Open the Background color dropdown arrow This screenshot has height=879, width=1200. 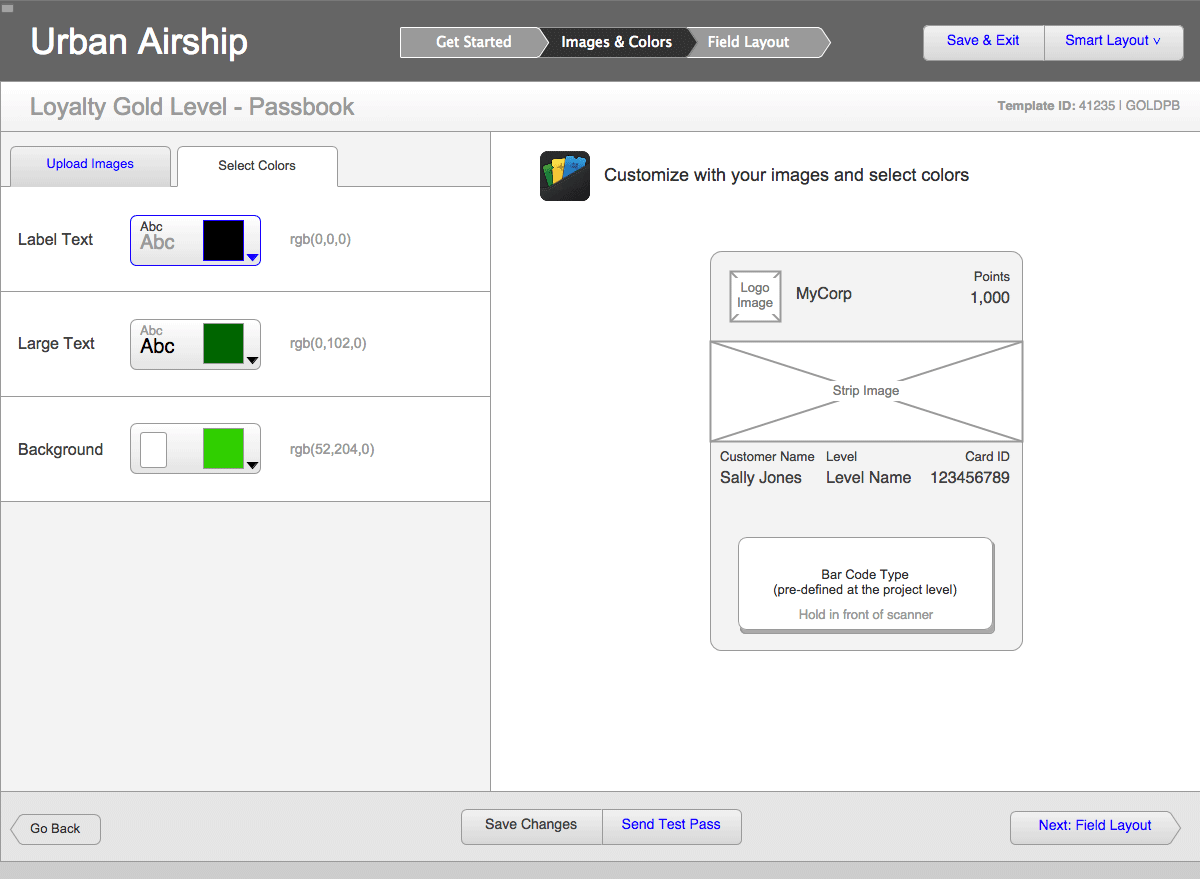pyautogui.click(x=253, y=465)
